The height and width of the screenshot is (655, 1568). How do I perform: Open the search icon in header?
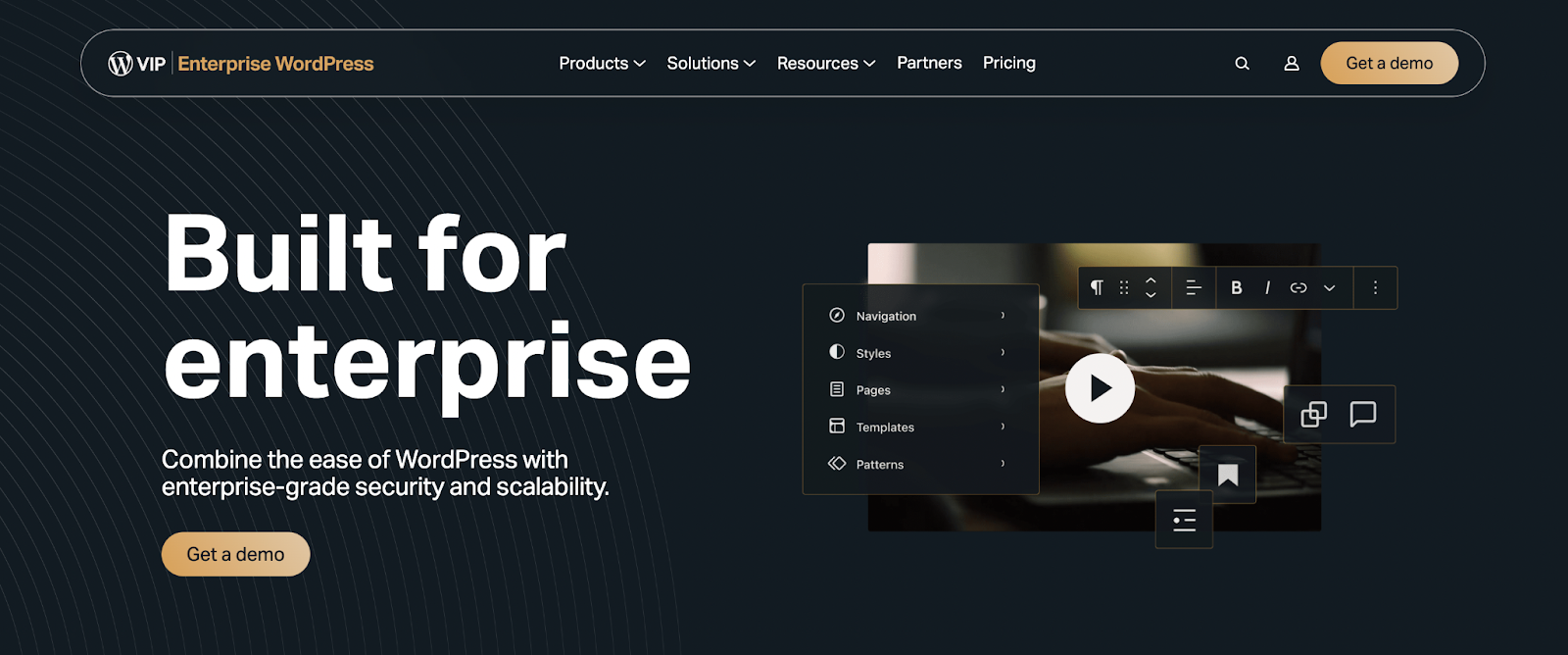tap(1242, 64)
